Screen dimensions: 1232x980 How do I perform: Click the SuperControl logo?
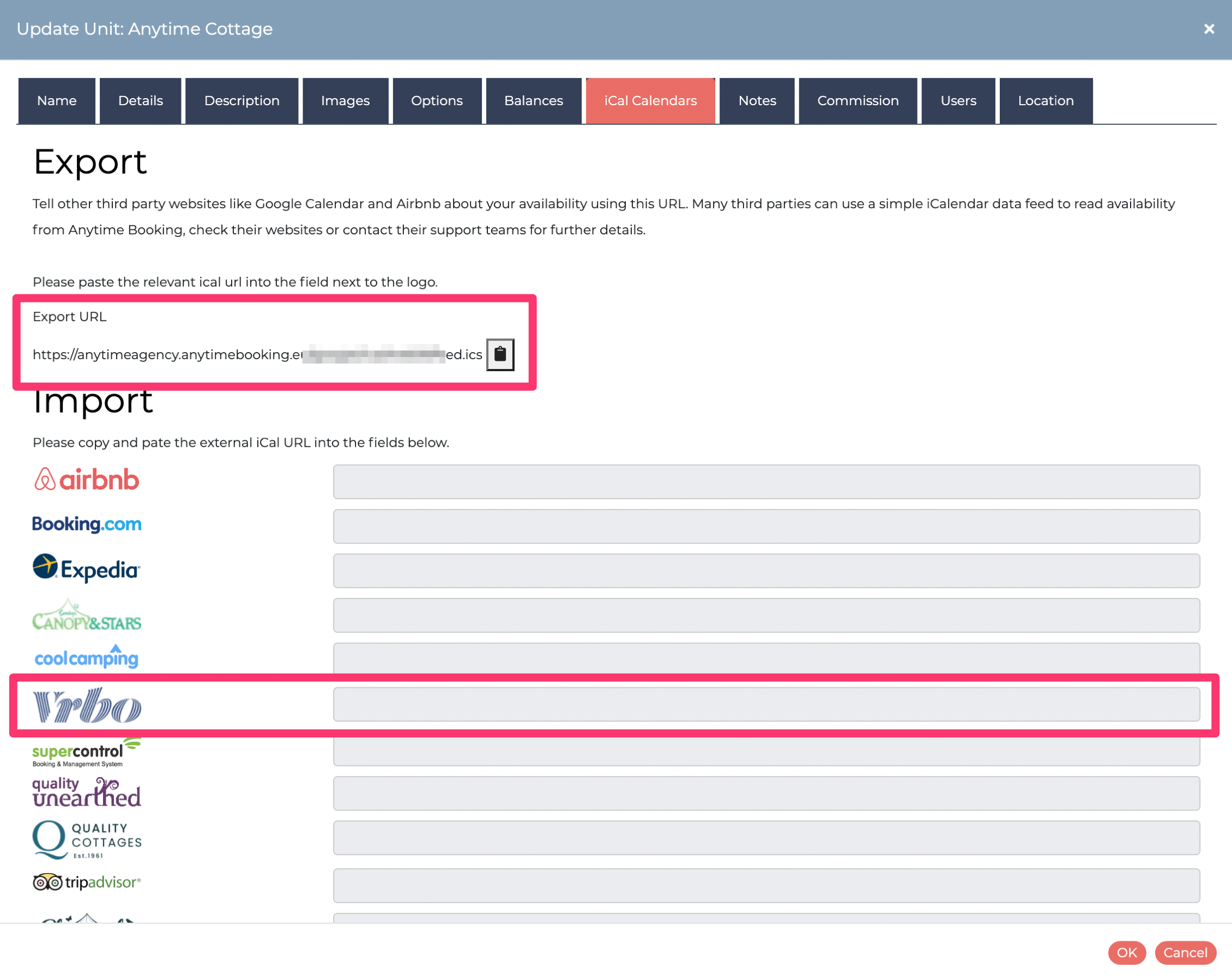coord(86,752)
